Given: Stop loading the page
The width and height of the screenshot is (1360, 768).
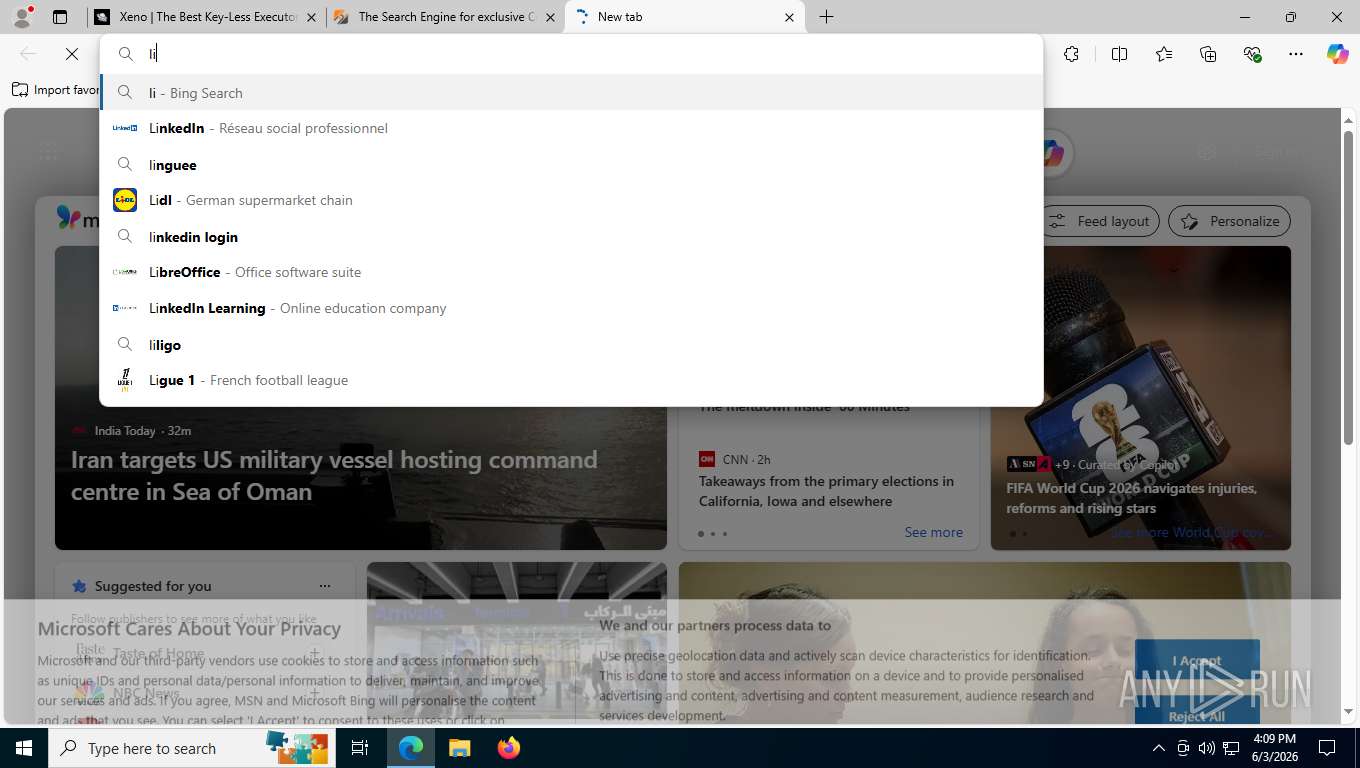Looking at the screenshot, I should [x=72, y=54].
